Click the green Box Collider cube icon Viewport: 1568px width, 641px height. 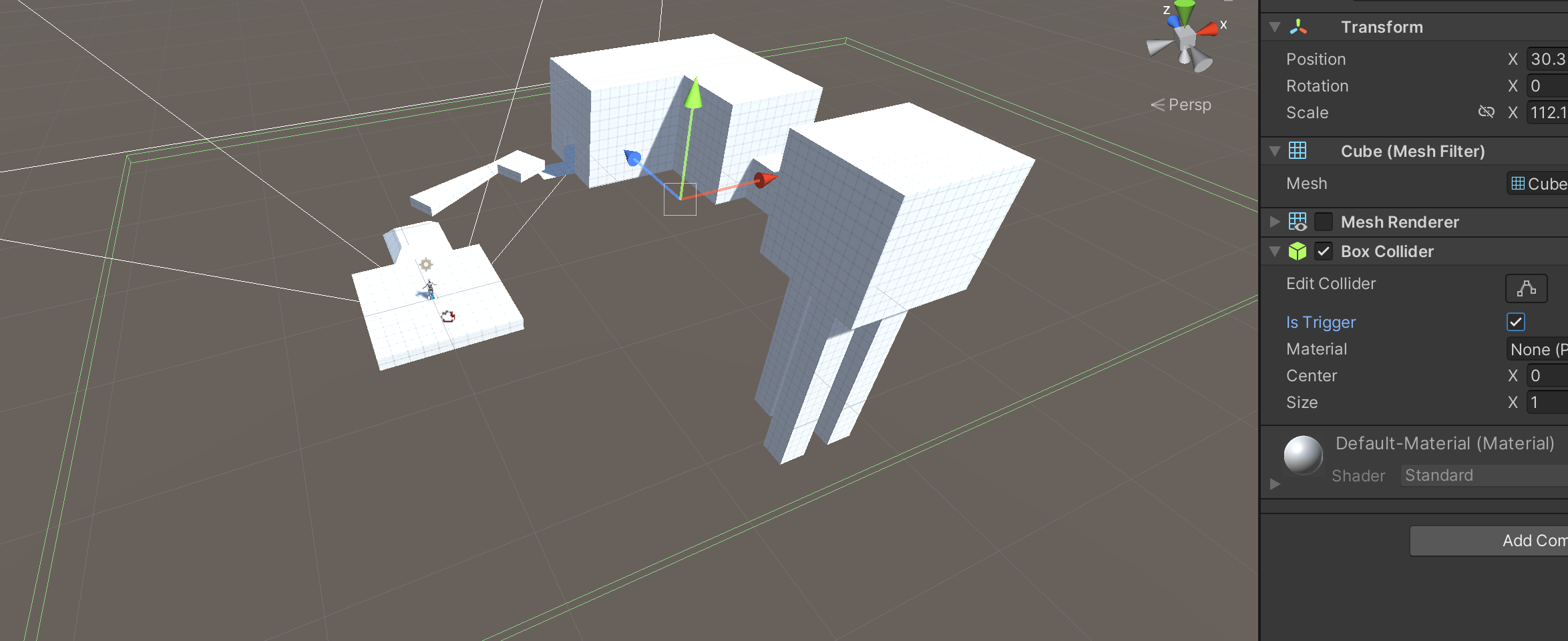(1297, 252)
